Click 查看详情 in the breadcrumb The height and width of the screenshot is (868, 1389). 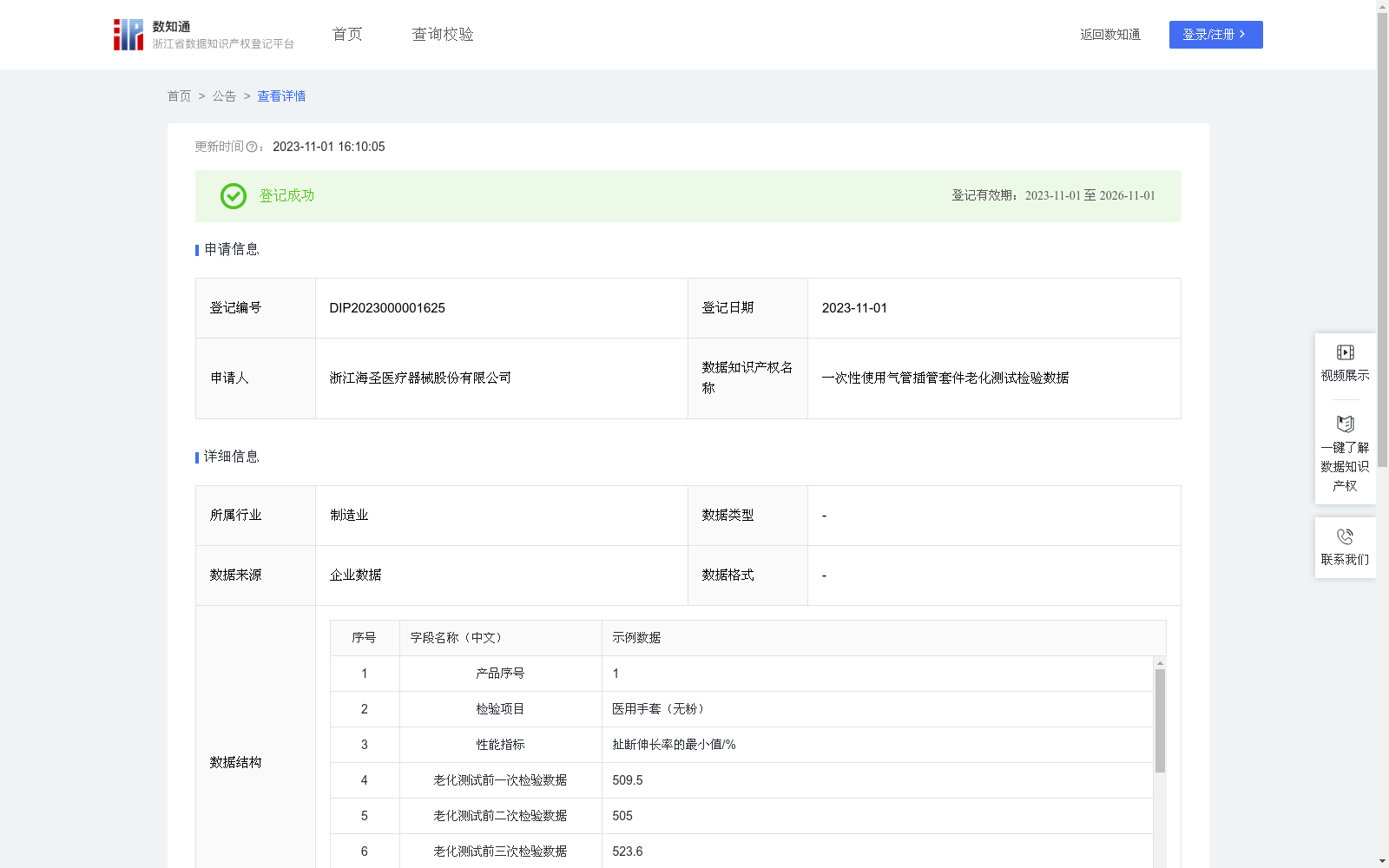[x=281, y=96]
